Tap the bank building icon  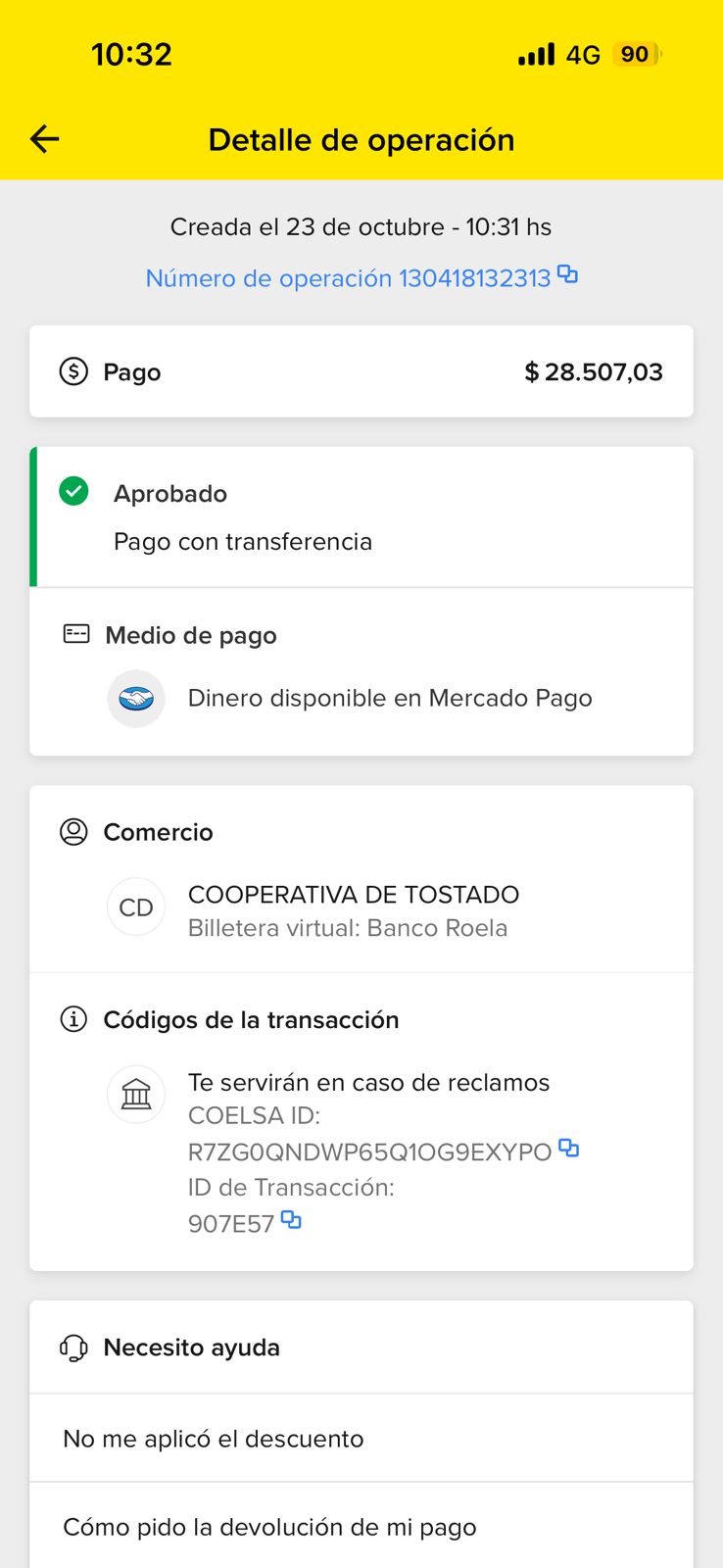tap(136, 1094)
